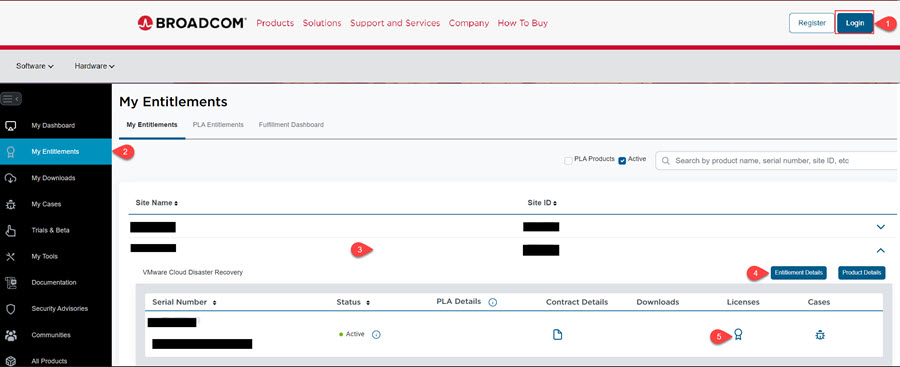Screen dimensions: 900x367
Task: Click the My Entitlements ribbon icon in sidebar
Action: click(x=10, y=152)
